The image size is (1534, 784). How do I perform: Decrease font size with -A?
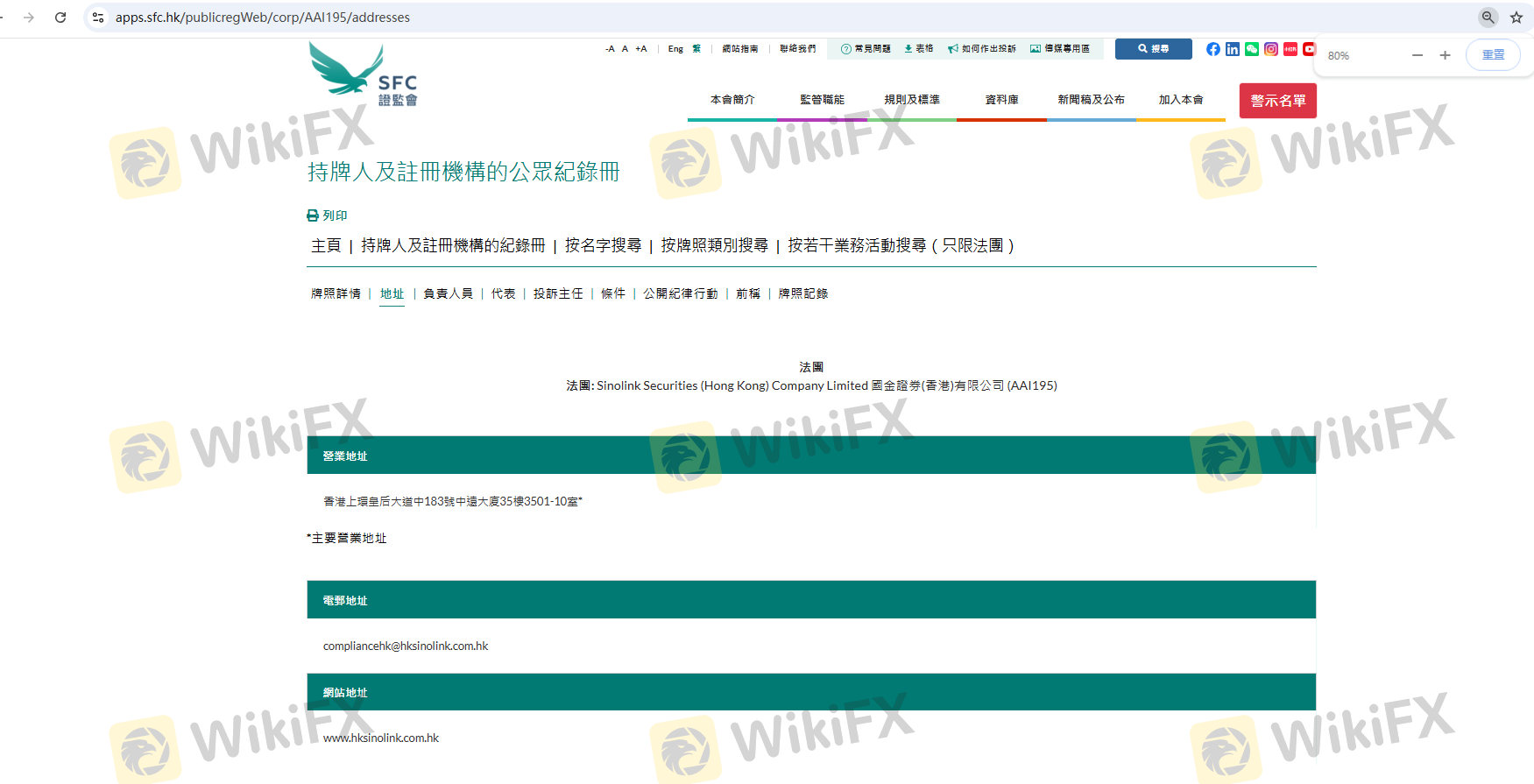(x=610, y=49)
